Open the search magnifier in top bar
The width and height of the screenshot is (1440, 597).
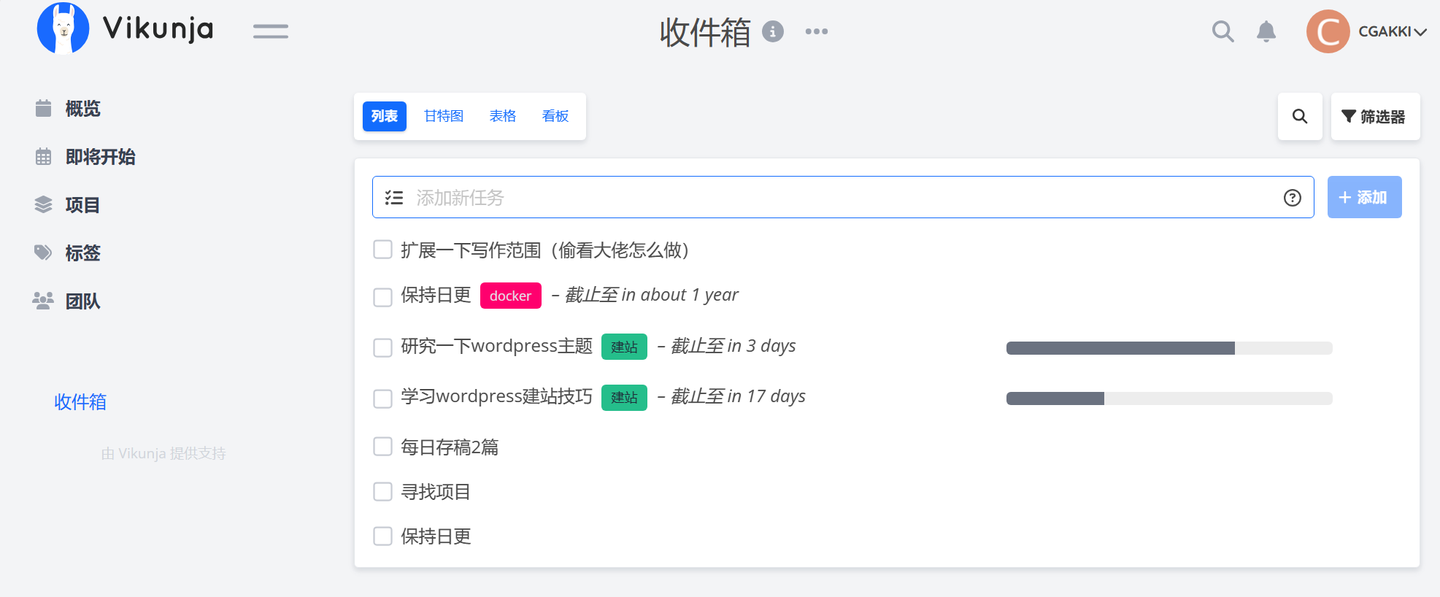coord(1223,31)
